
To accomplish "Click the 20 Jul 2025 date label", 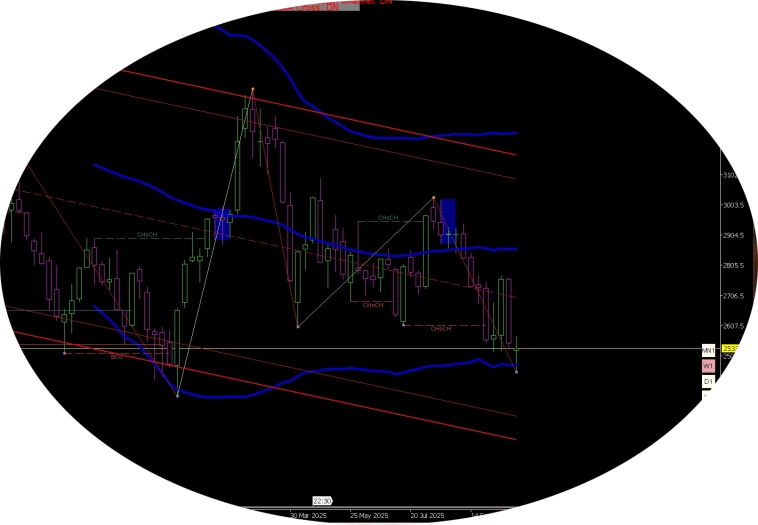I will 427,515.
